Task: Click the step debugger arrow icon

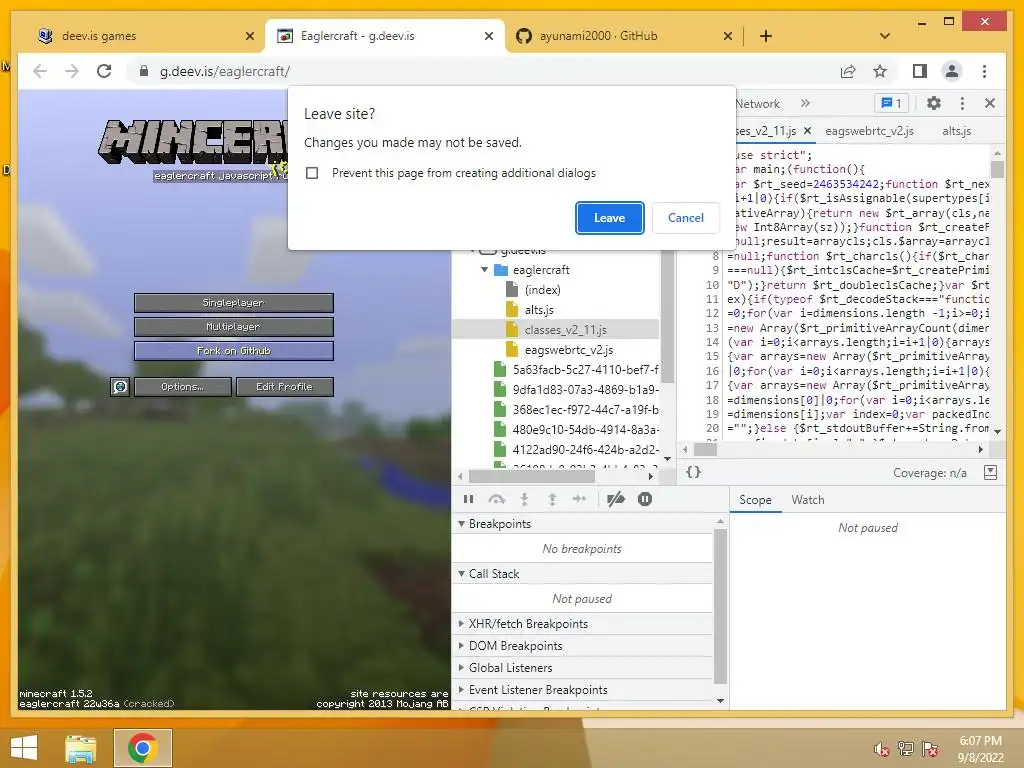Action: coord(579,500)
